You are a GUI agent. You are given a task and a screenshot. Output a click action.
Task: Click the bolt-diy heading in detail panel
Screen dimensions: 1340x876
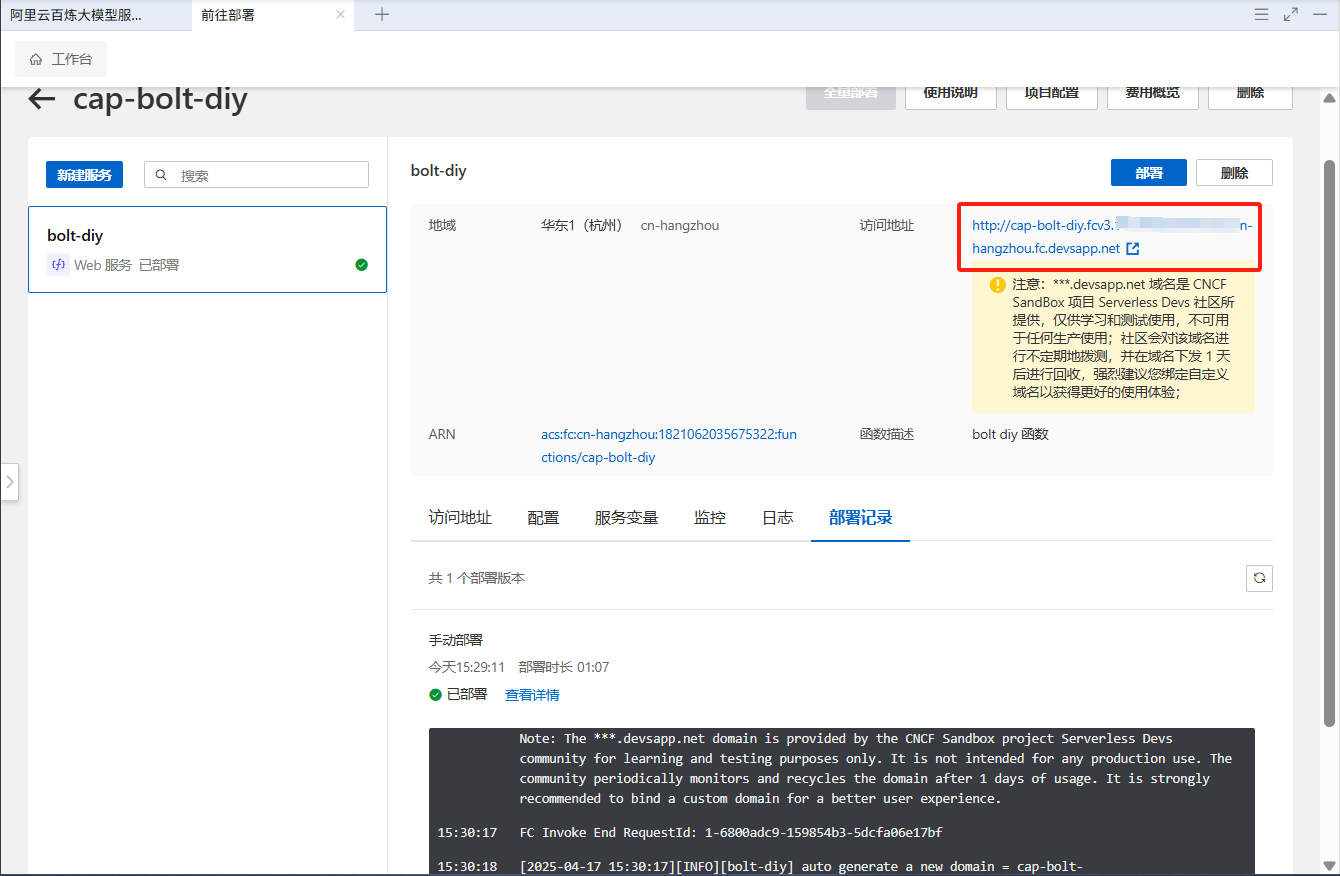438,171
